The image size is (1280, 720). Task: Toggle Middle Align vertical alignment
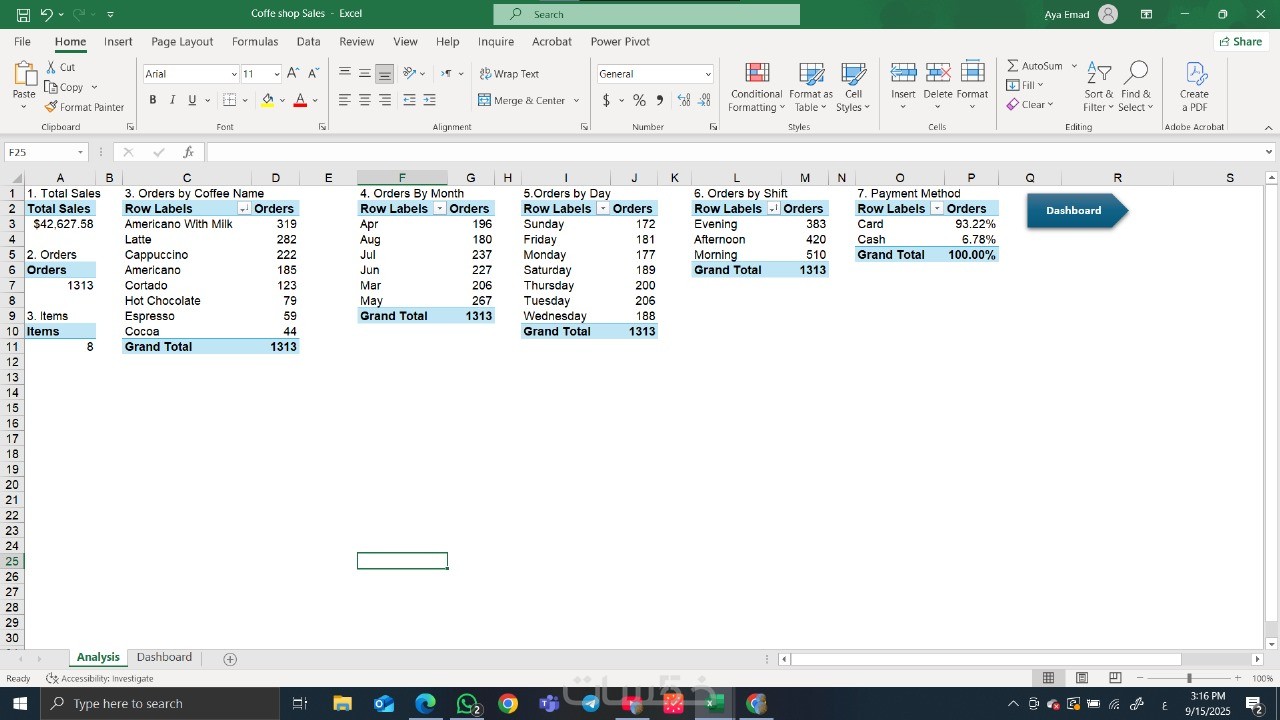(365, 74)
